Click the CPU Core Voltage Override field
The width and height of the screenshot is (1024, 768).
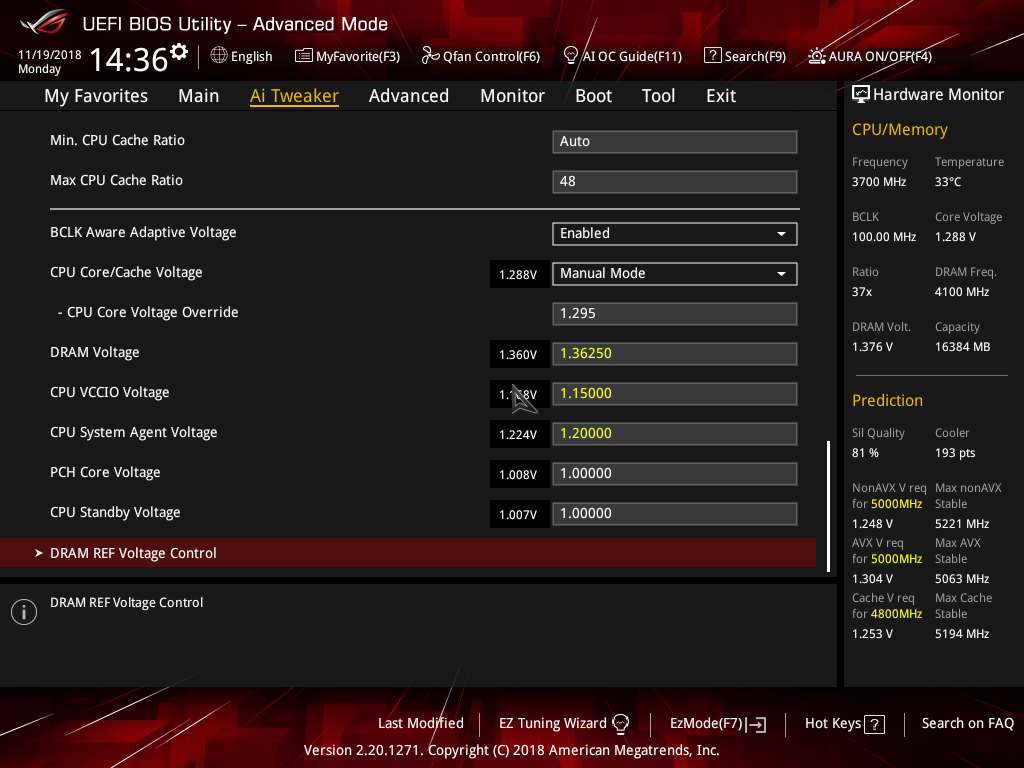[x=675, y=313]
